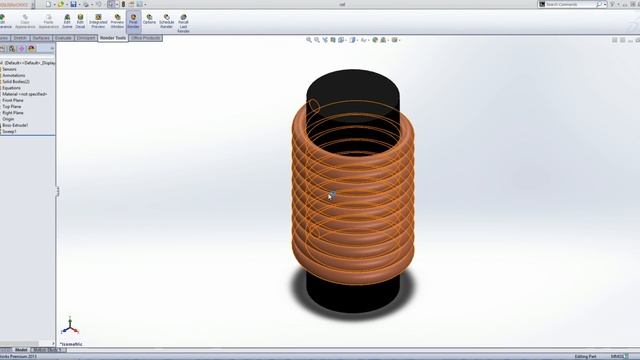
Task: Open Edit Scene tool
Action: (67, 21)
